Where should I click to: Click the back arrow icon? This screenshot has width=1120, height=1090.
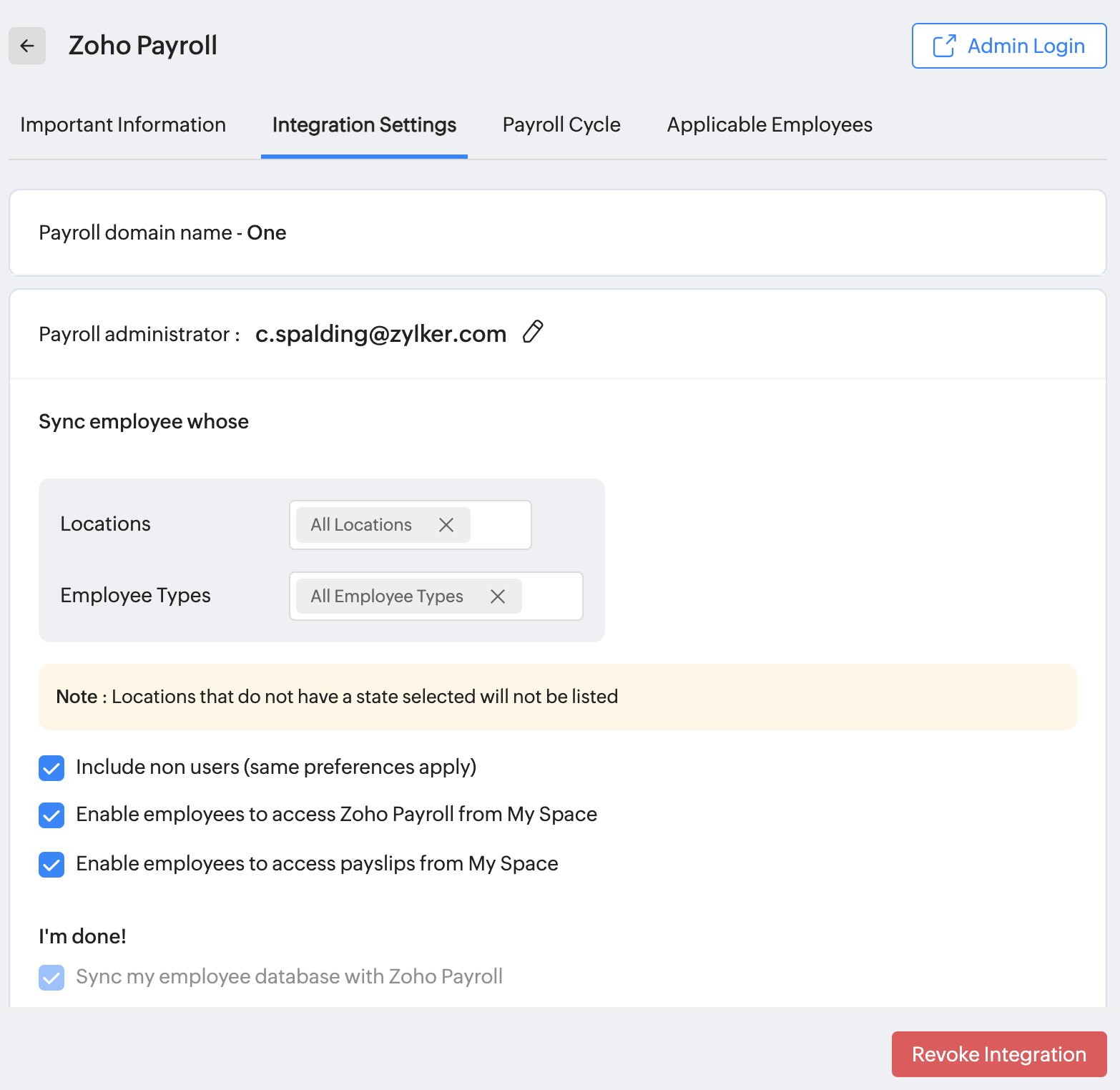(x=27, y=46)
